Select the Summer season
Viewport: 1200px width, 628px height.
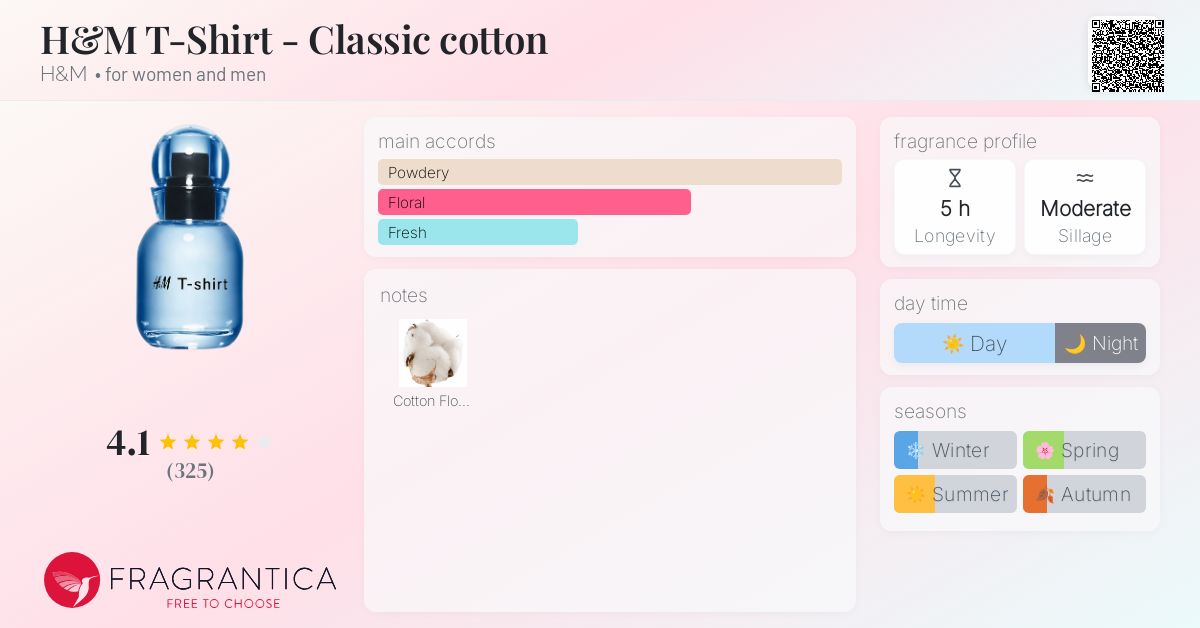[x=955, y=494]
